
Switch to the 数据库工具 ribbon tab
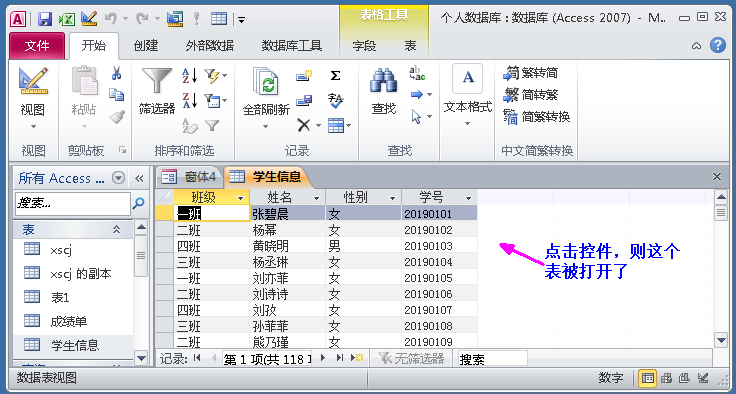tap(291, 46)
